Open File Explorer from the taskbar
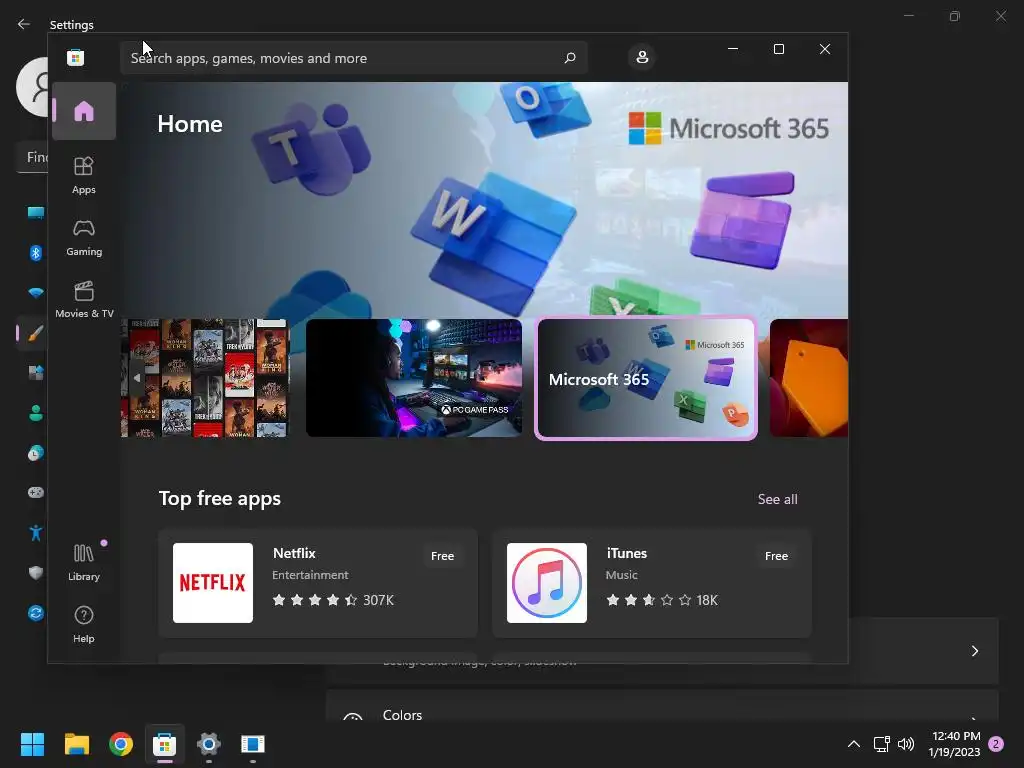 pyautogui.click(x=76, y=744)
